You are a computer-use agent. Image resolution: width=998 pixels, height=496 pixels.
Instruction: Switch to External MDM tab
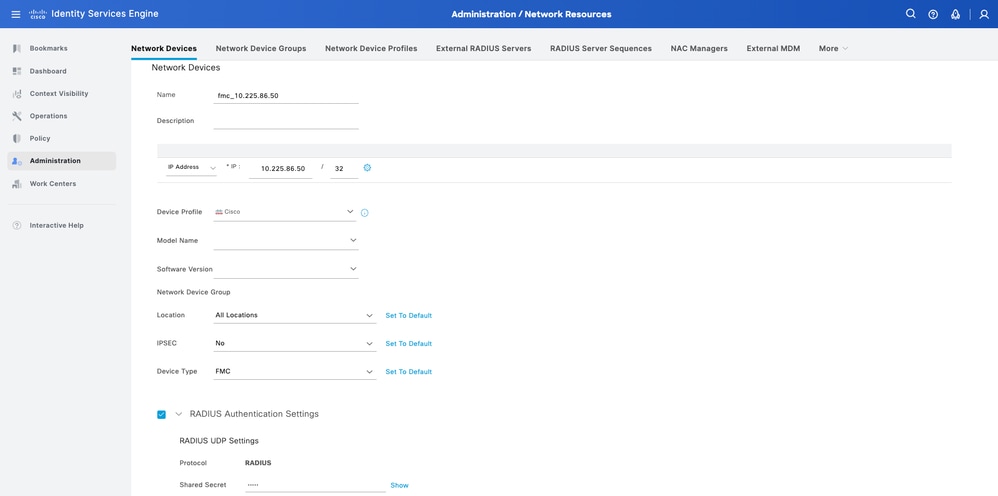773,48
